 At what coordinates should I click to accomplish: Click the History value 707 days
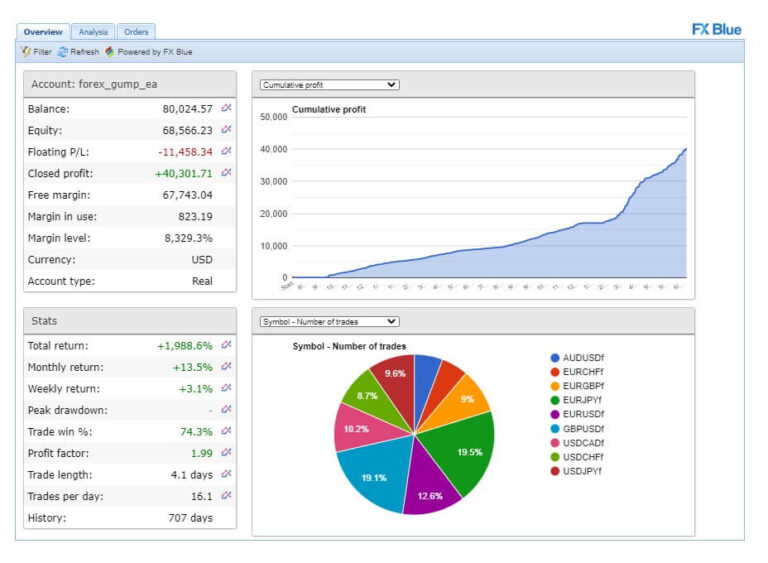coord(191,518)
